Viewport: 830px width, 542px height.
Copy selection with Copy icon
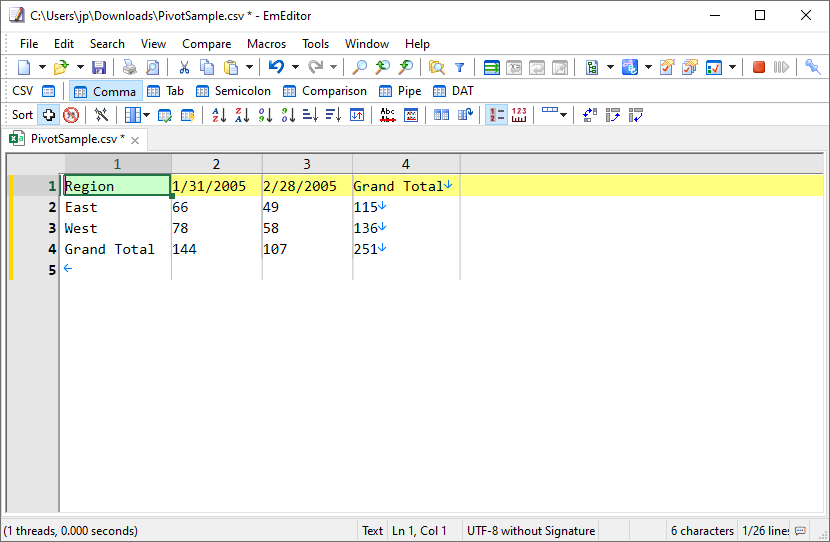[x=207, y=67]
